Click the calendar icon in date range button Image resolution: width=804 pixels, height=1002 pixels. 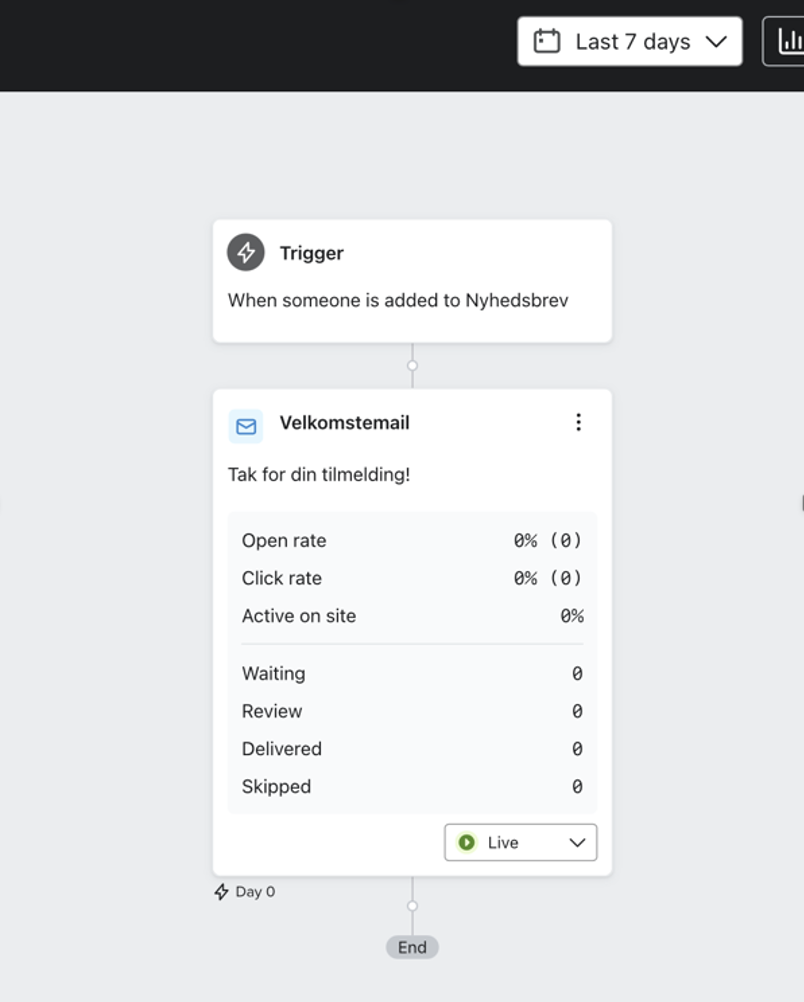[547, 41]
